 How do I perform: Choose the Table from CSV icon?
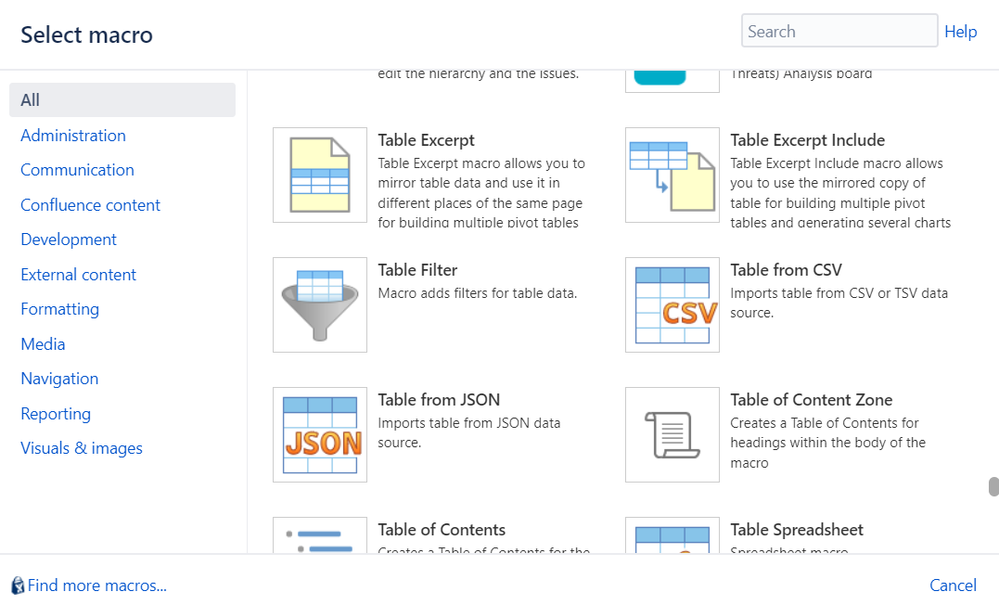[672, 305]
